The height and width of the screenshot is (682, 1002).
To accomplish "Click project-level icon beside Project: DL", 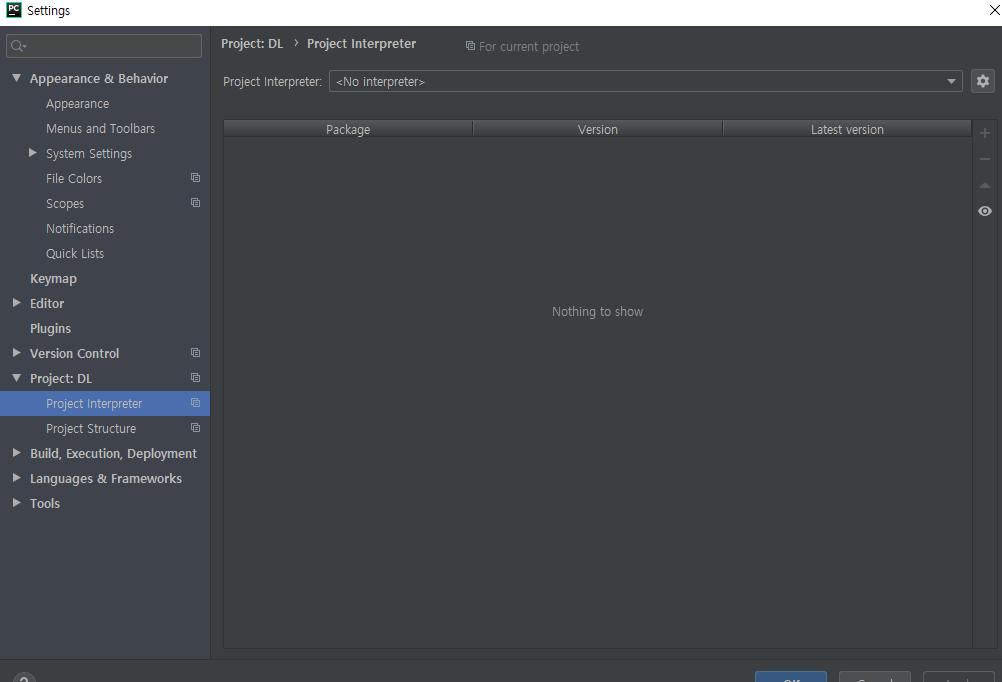I will (196, 378).
